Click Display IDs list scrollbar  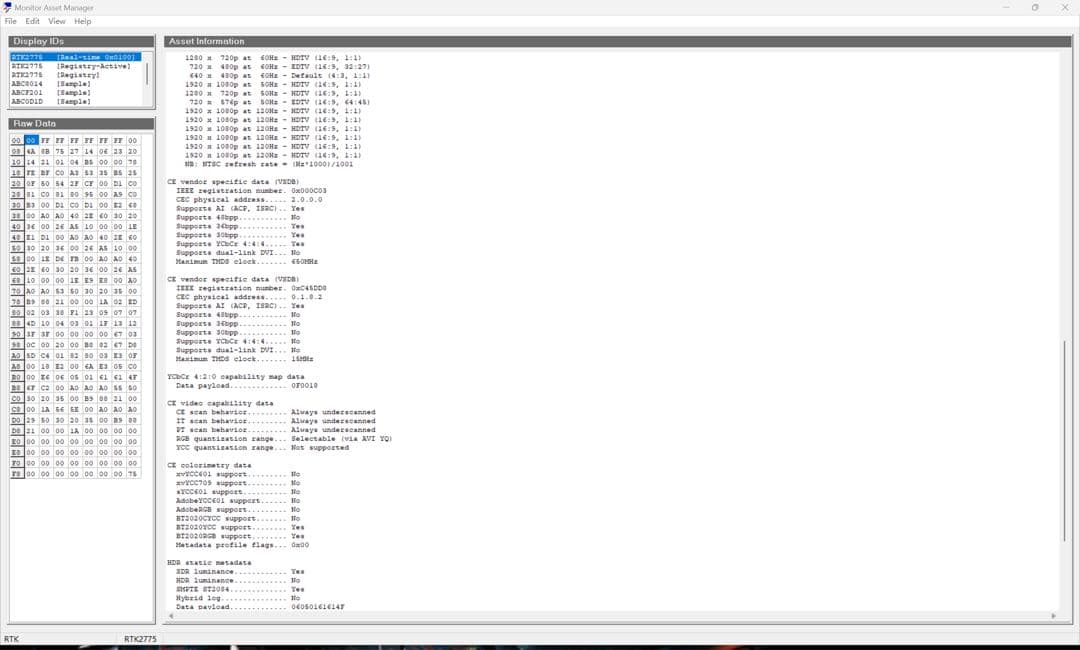[x=148, y=74]
